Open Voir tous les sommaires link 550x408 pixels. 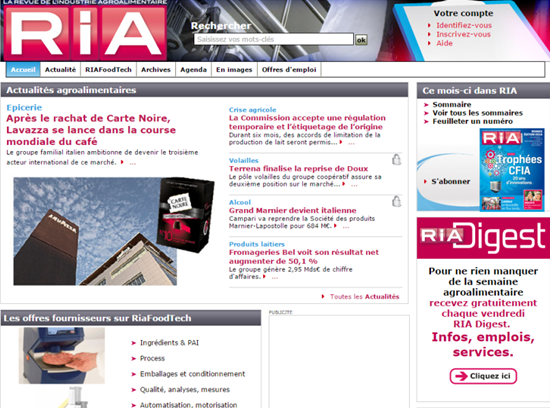click(477, 113)
